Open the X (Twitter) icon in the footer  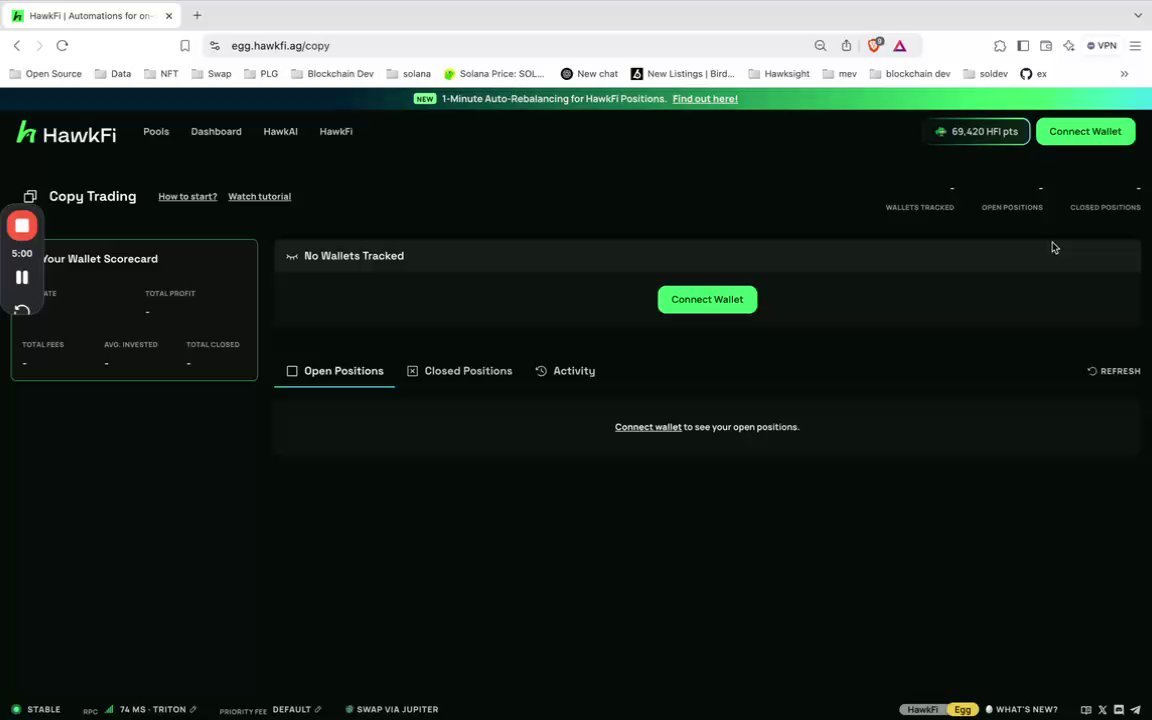coord(1102,710)
